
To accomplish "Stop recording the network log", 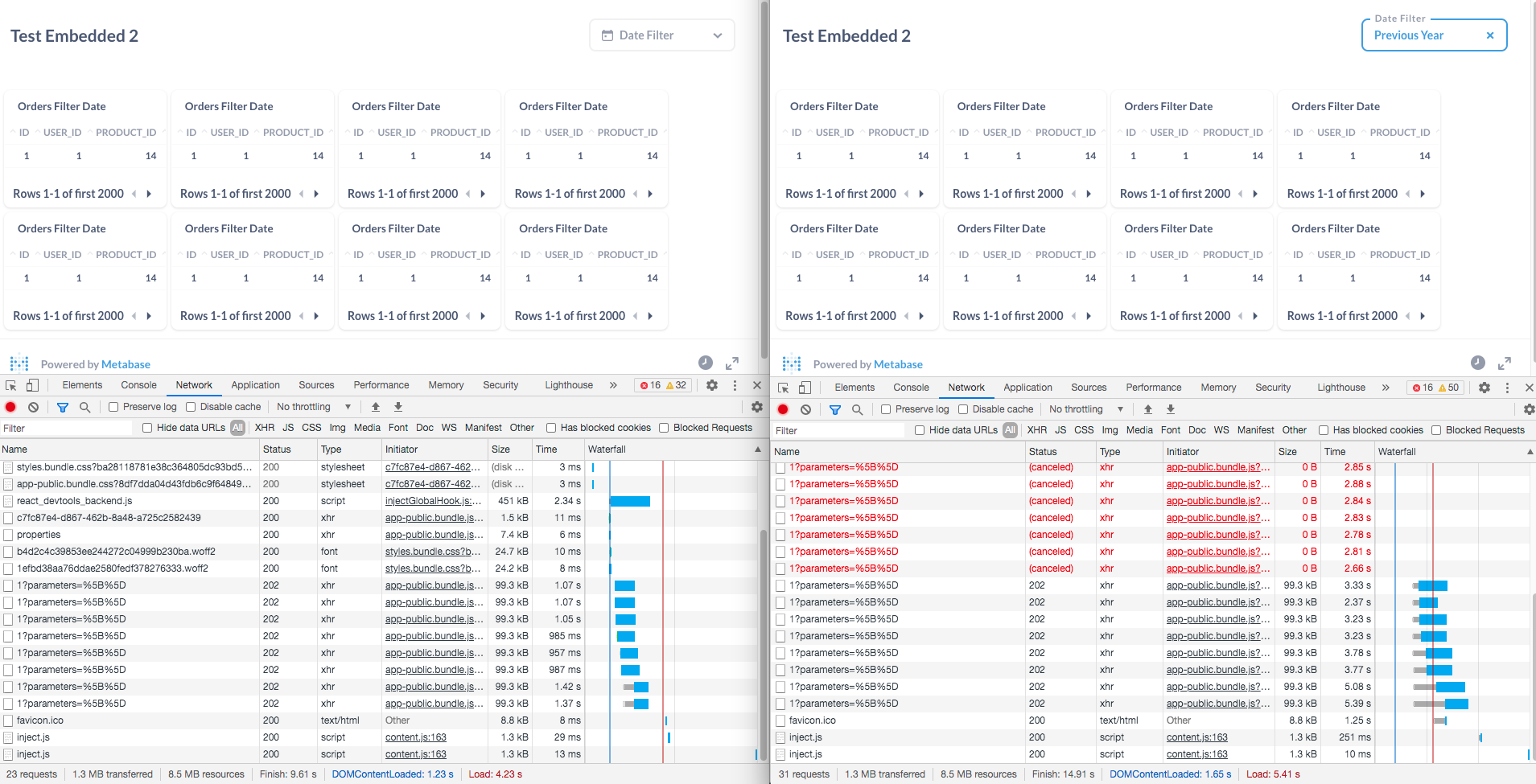I will tap(10, 407).
